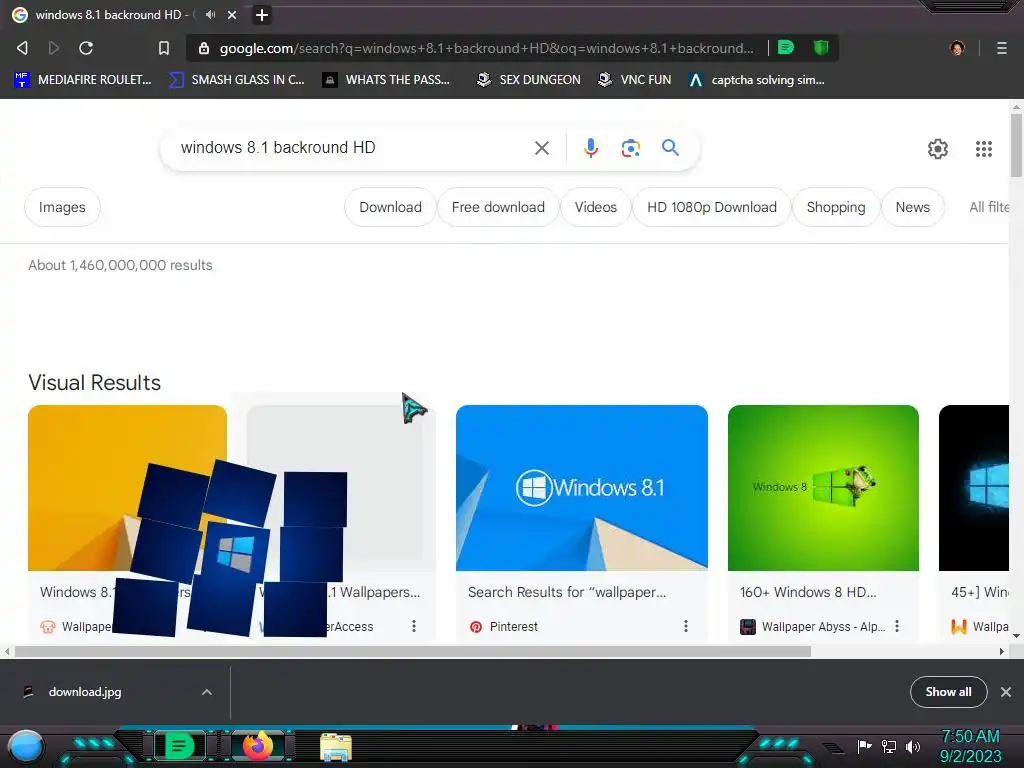Open the green chat extension icon in address bar
This screenshot has width=1024, height=768.
tap(786, 48)
